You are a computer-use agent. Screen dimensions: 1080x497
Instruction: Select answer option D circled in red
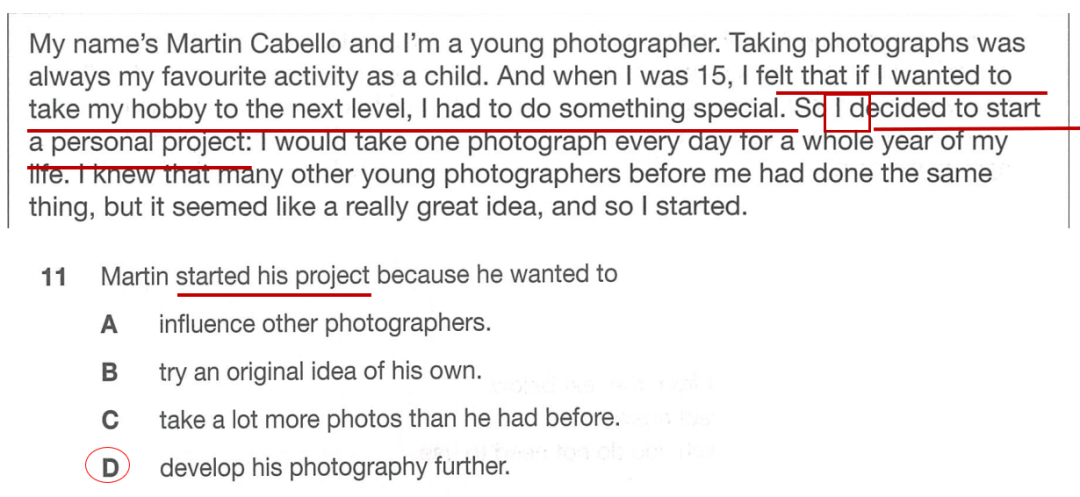(107, 468)
